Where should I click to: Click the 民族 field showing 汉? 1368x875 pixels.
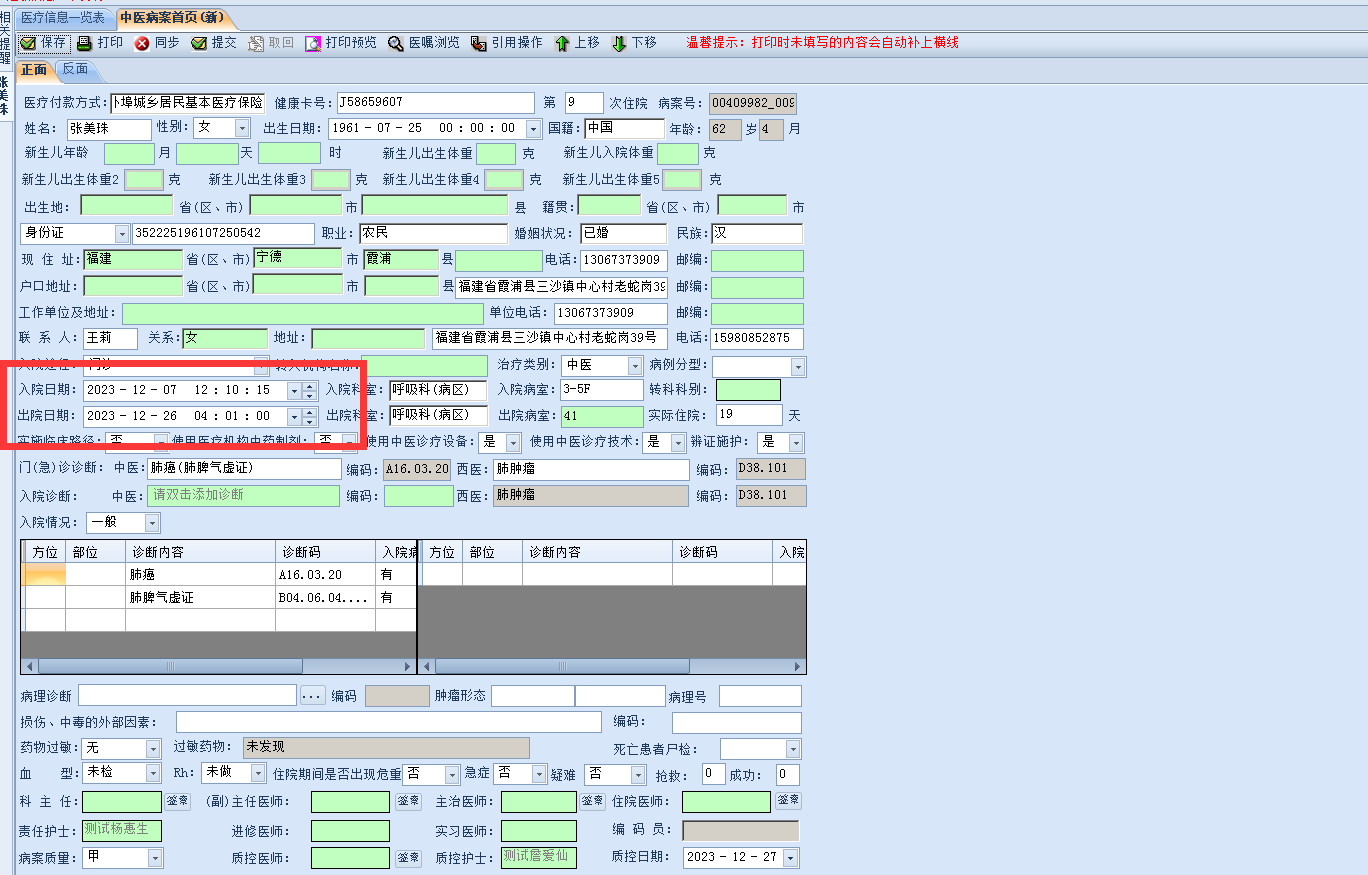click(x=756, y=233)
